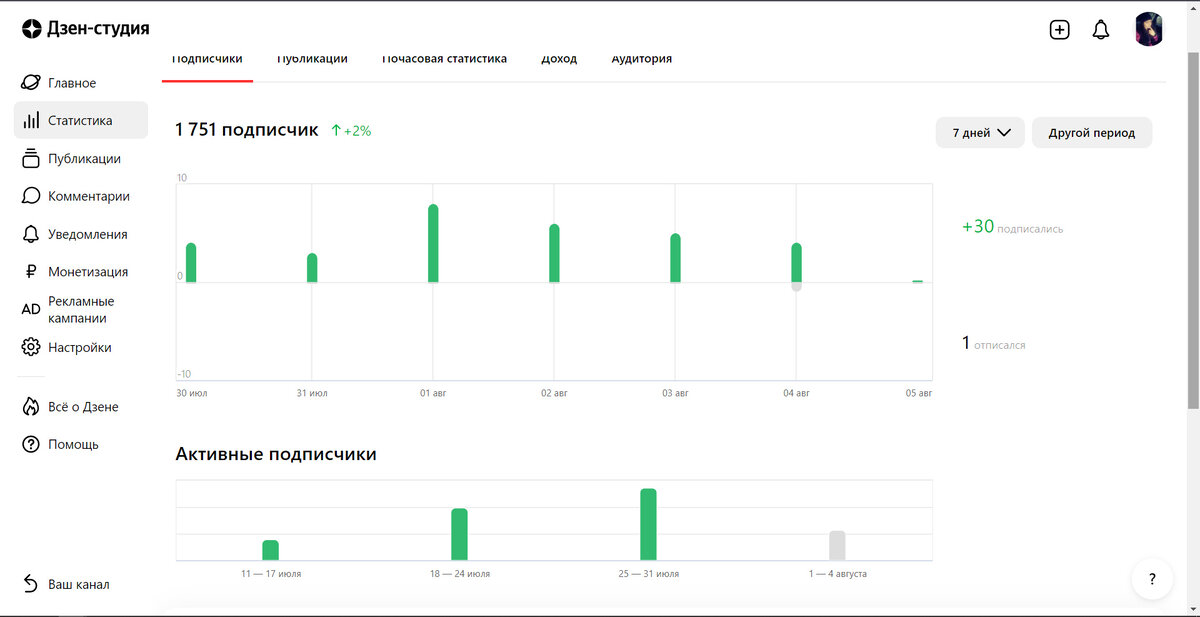Screen dimensions: 1200x617
Task: Open Комментарии via the speech bubble icon
Action: (30, 196)
